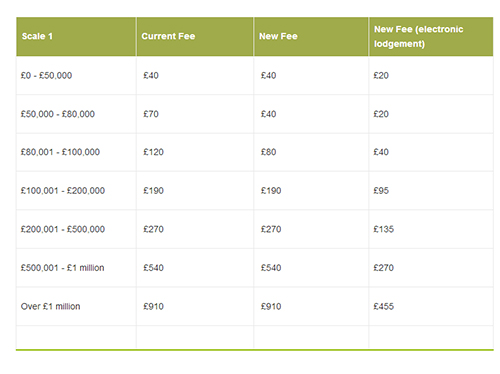
Task: Click the Scale 1 column header
Action: click(x=37, y=36)
